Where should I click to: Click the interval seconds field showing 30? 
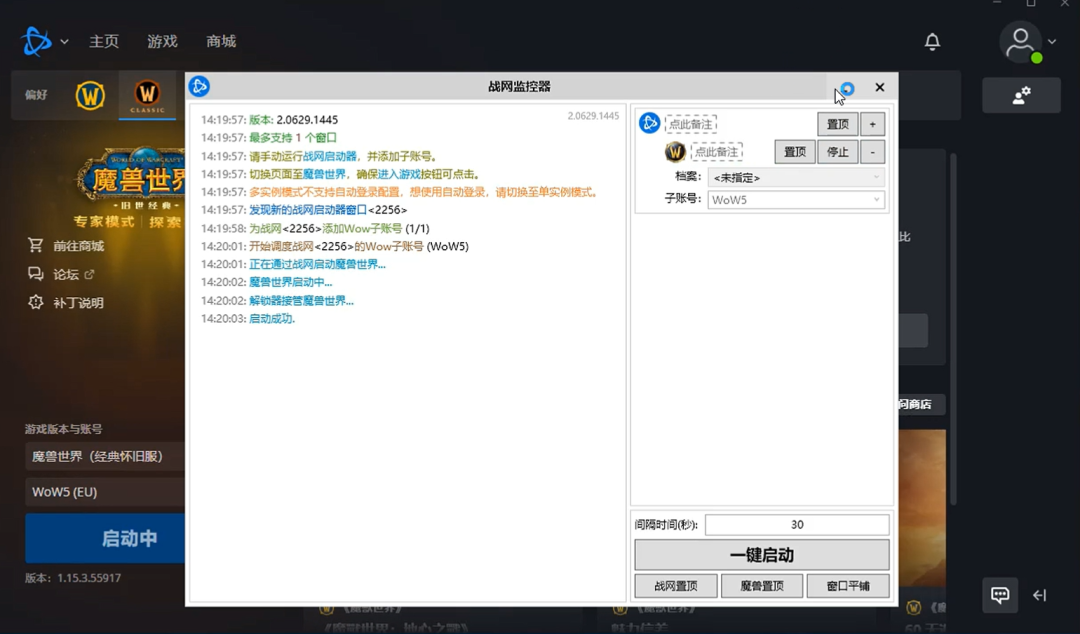click(797, 524)
